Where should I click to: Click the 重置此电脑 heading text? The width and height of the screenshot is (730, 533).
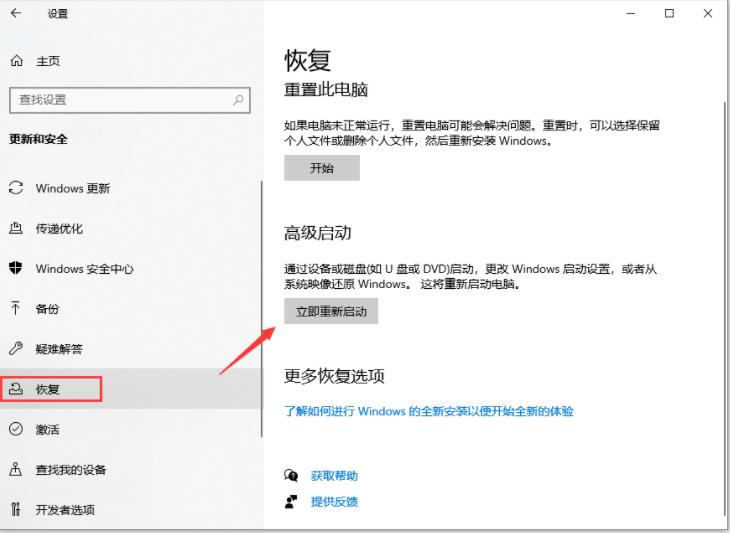pos(326,89)
